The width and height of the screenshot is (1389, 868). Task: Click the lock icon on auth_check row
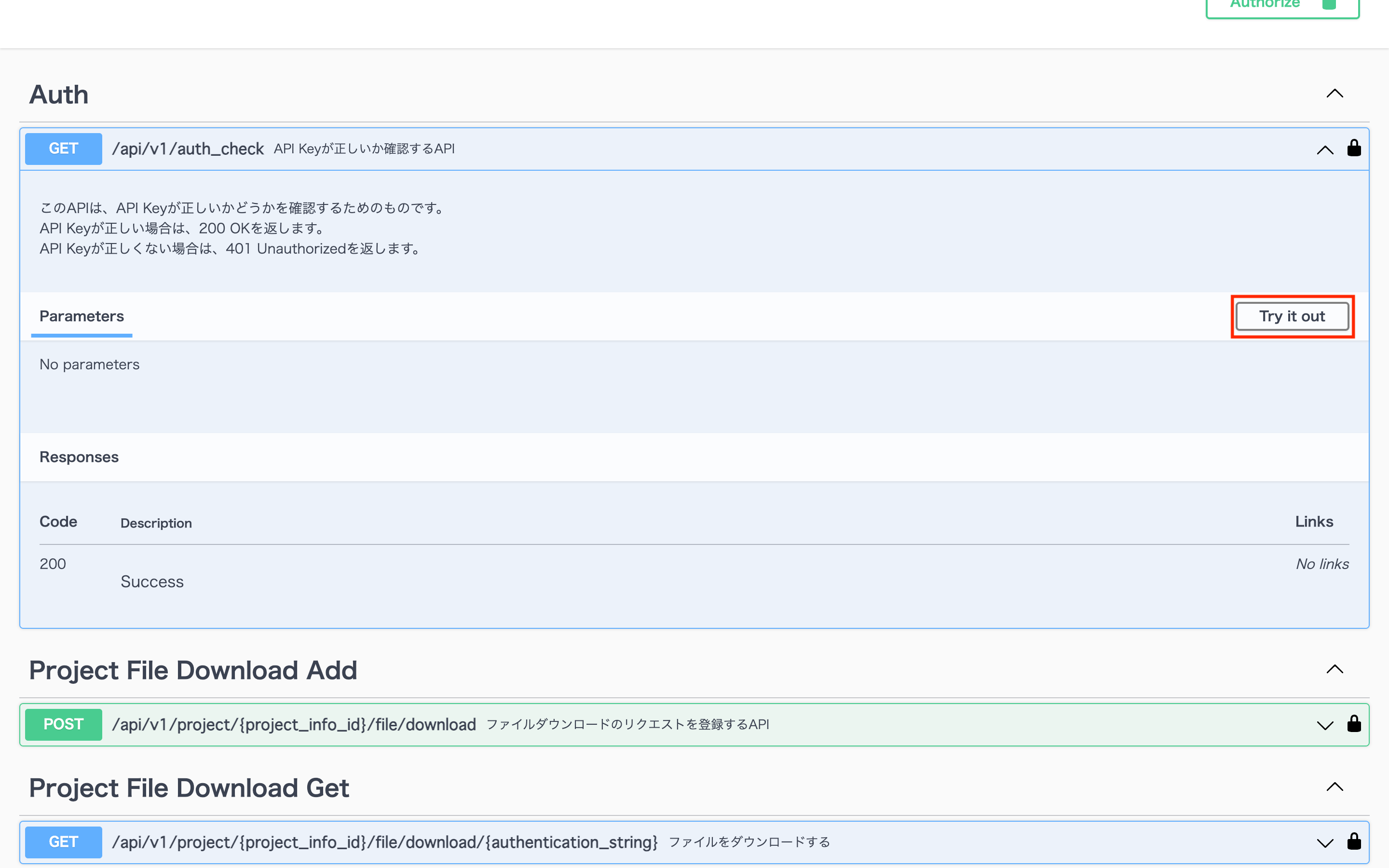1354,149
